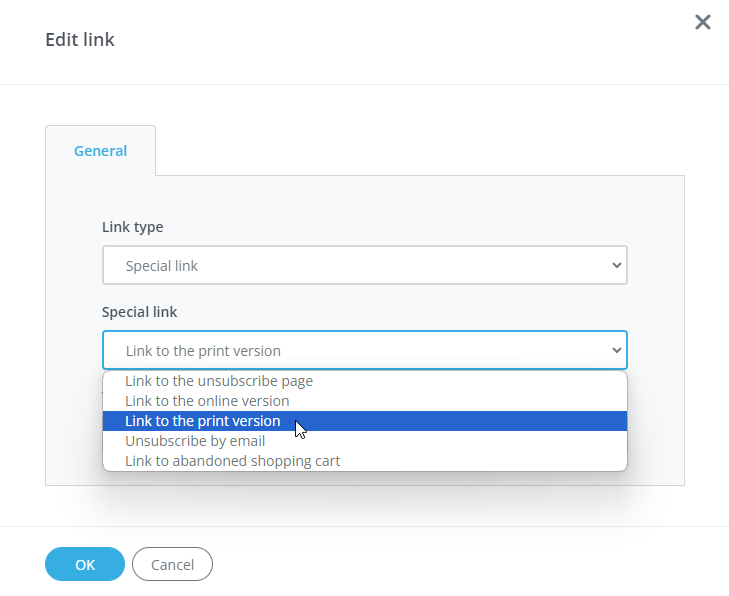Click the blank space right of General tab
Screen dimensions: 729x596
[x=420, y=150]
